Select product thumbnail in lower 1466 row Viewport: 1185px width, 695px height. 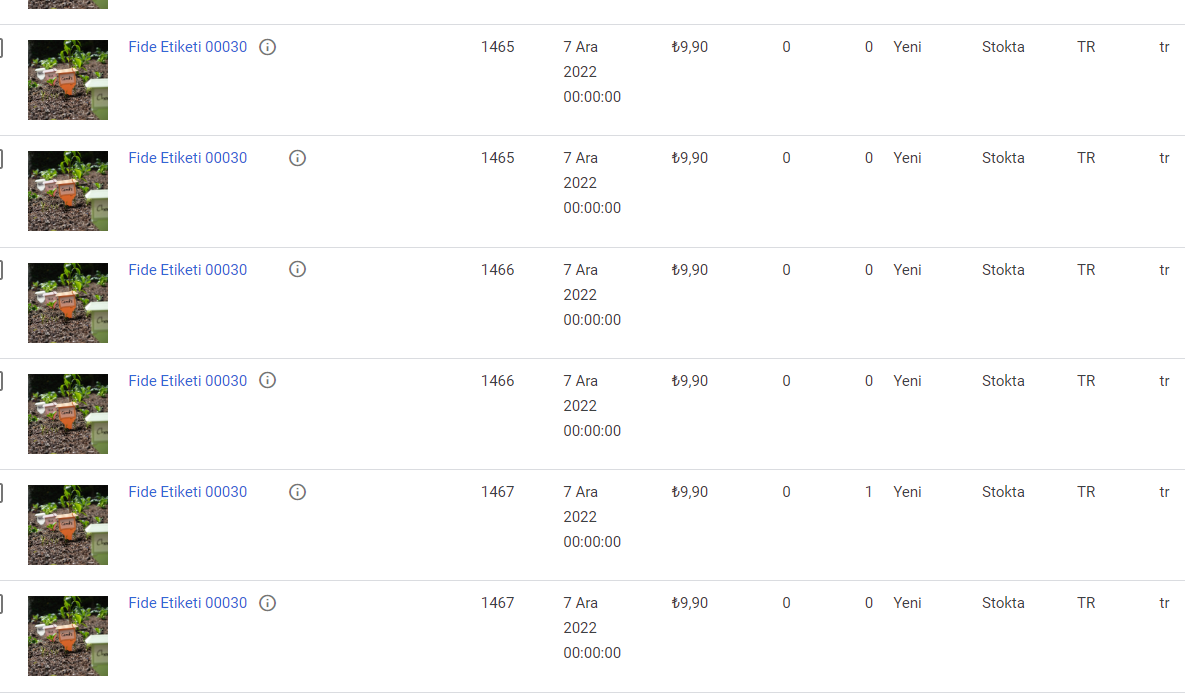tap(68, 414)
